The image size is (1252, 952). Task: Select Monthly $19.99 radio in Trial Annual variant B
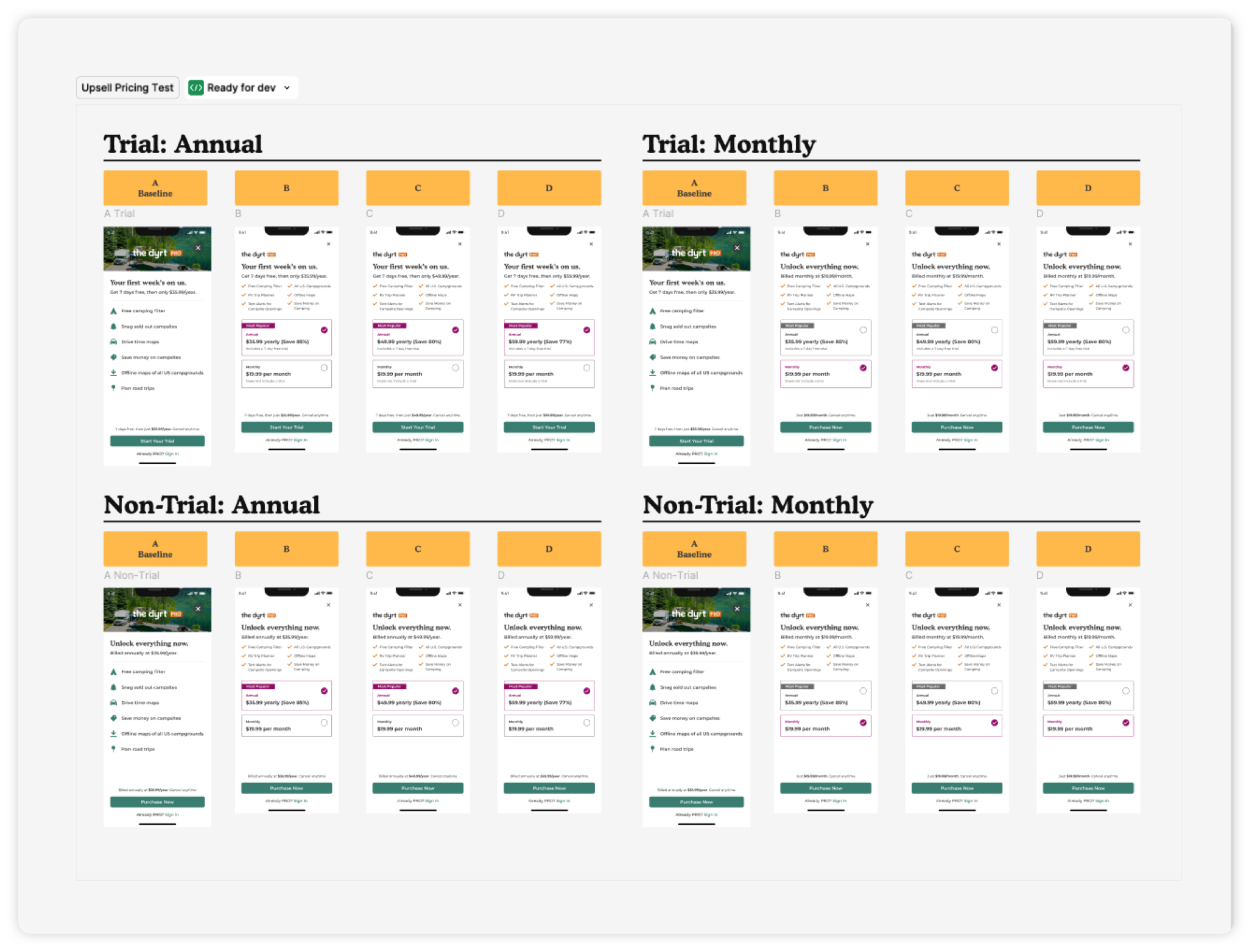pos(324,368)
